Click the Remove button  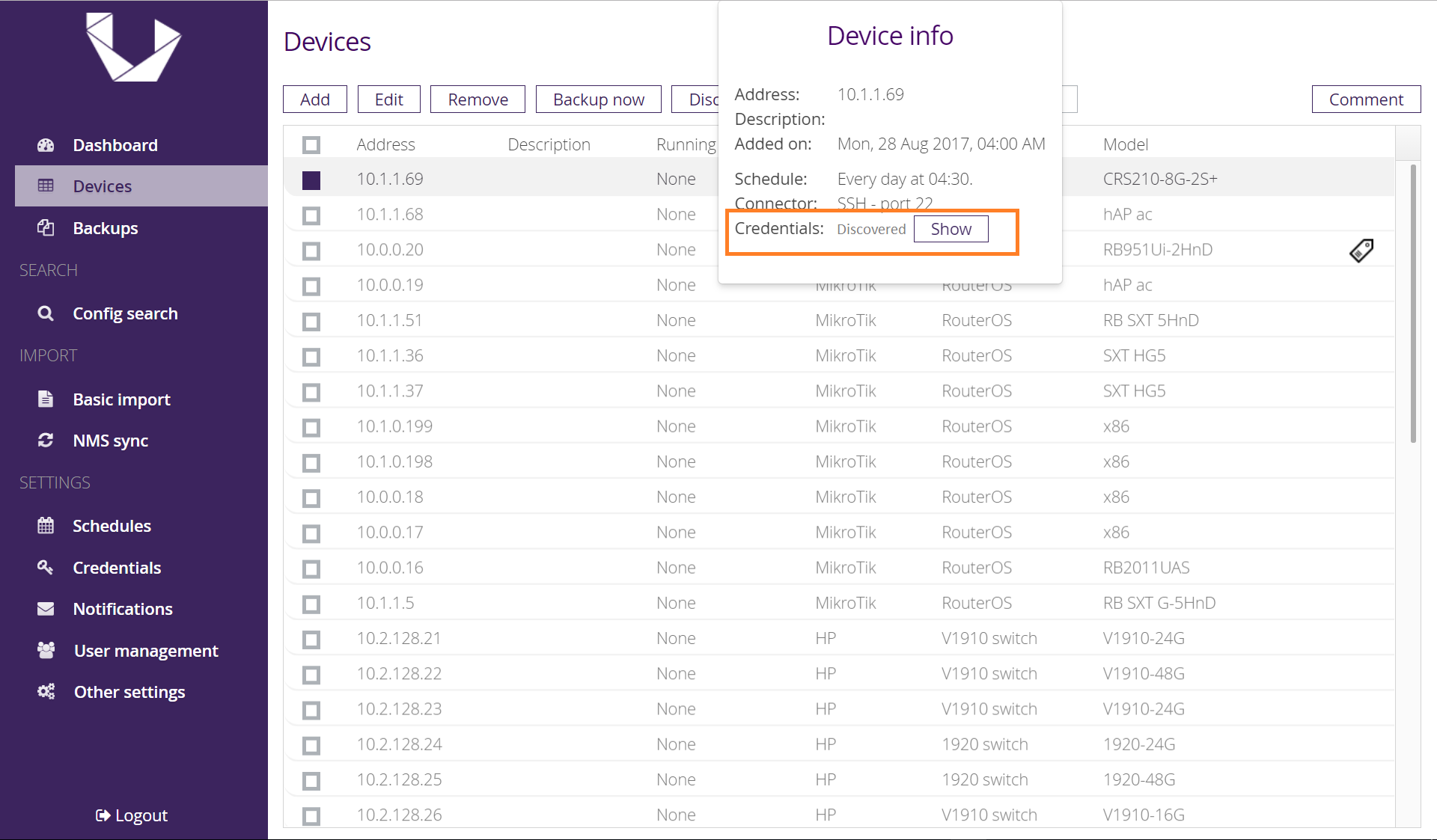pyautogui.click(x=478, y=99)
